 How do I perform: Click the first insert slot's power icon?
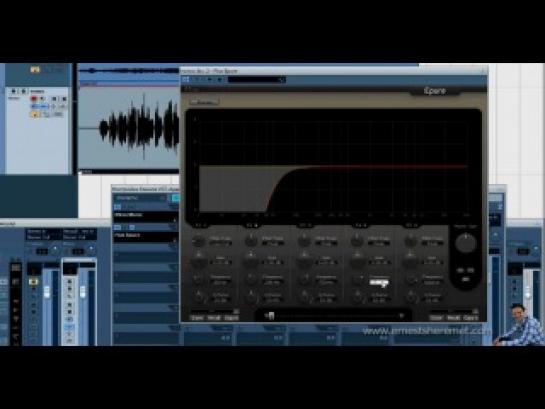click(117, 207)
